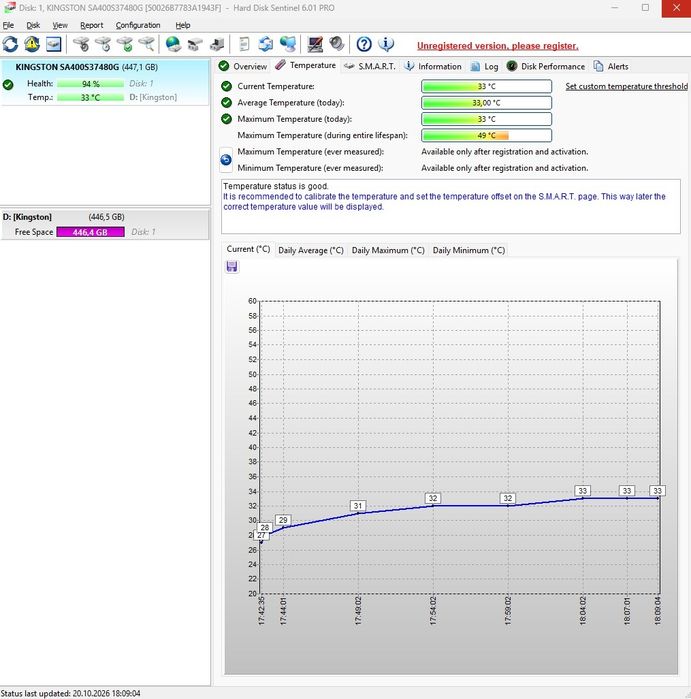The image size is (691, 699).
Task: Switch to the Overview tab
Action: click(x=243, y=66)
